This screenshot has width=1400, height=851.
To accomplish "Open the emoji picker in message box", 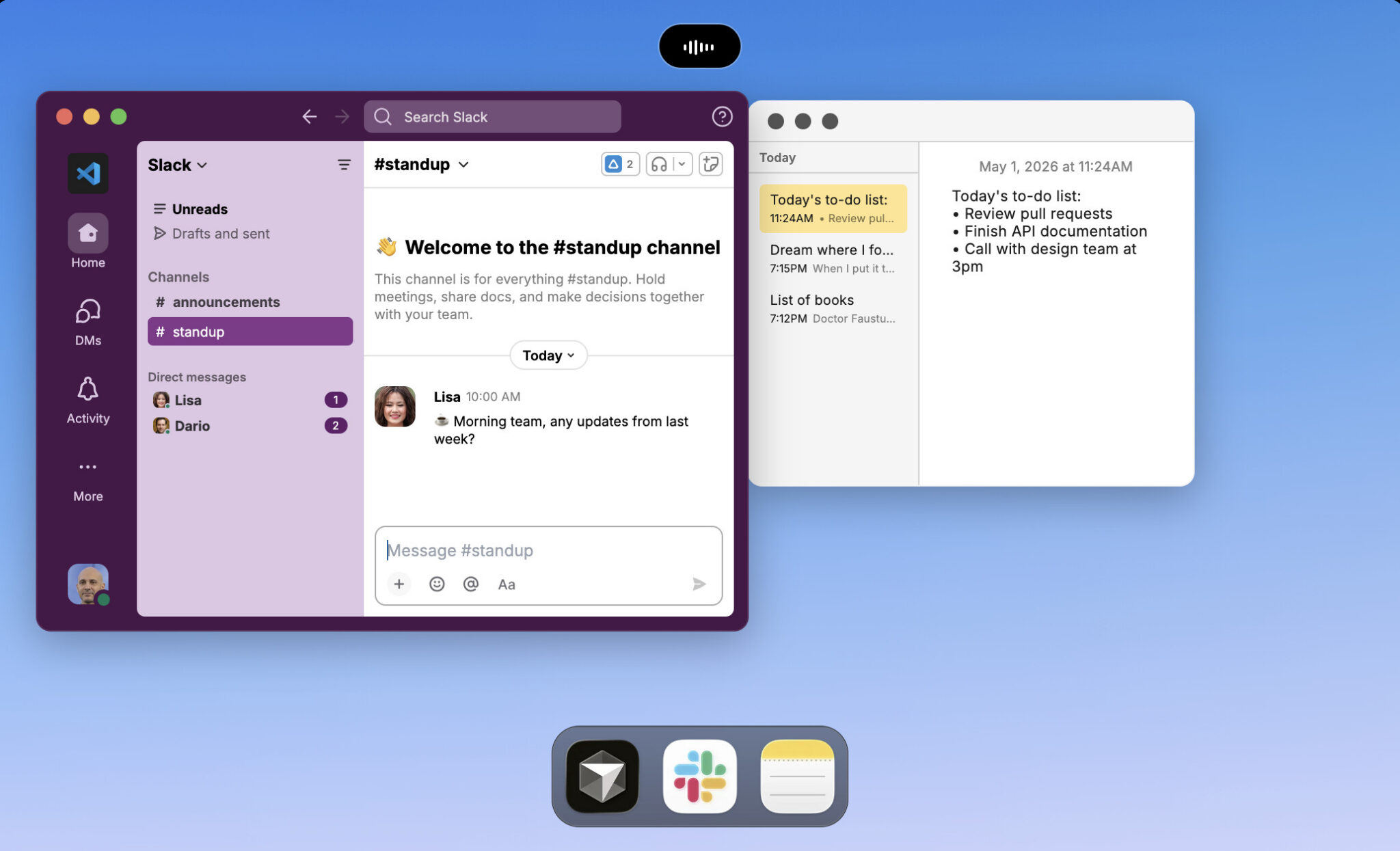I will coord(437,584).
